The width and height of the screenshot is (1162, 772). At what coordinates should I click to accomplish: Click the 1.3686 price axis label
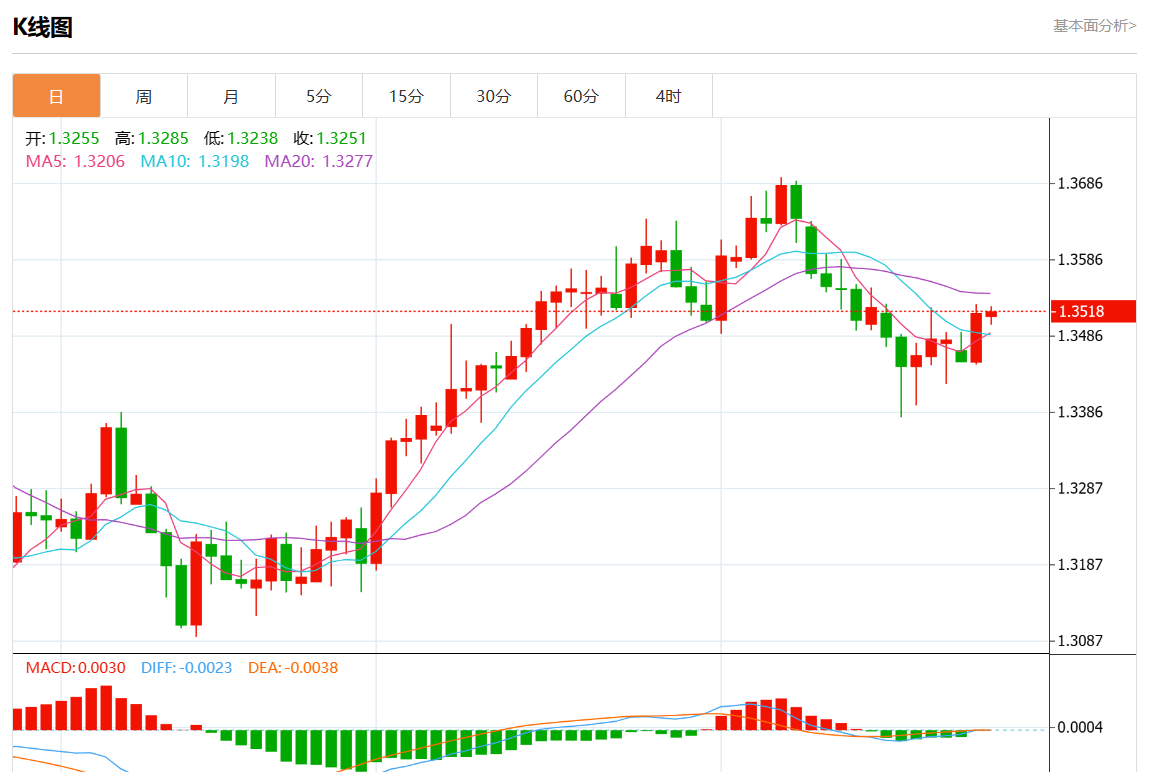(x=1080, y=184)
